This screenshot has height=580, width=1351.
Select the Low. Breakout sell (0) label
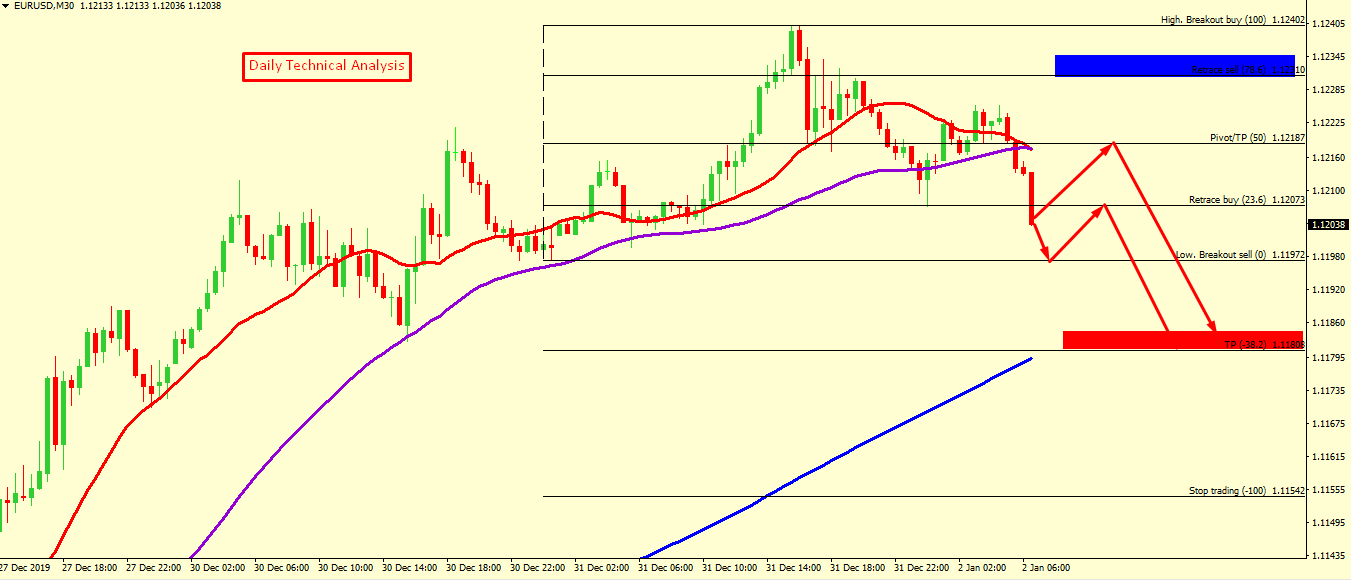1220,255
